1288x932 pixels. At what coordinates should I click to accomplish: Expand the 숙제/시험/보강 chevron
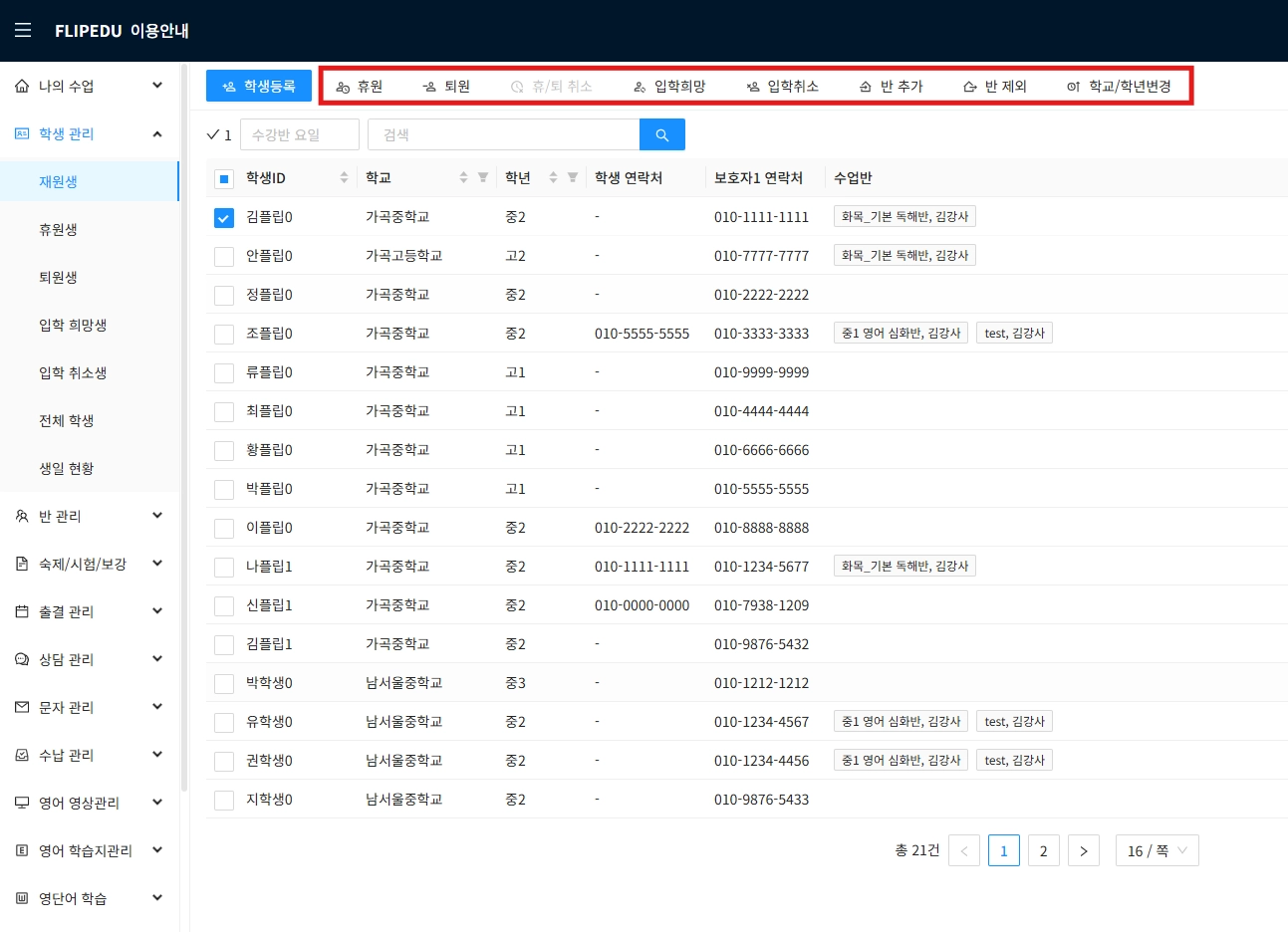[x=157, y=564]
